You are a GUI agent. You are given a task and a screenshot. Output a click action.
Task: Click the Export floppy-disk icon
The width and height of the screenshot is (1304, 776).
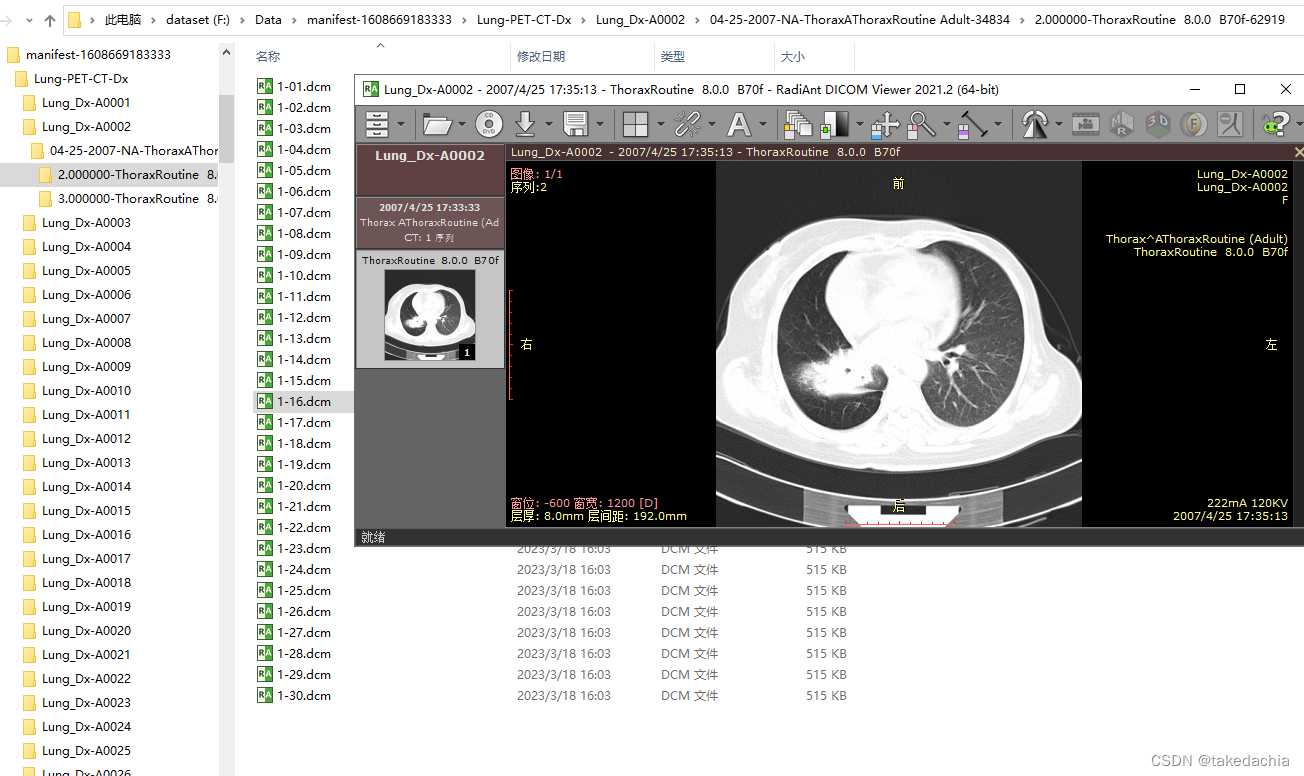tap(575, 124)
